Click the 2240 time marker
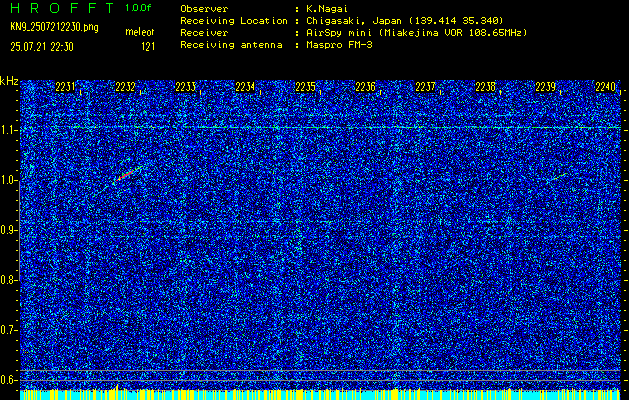Viewport: 629px width, 400px height. tap(606, 87)
